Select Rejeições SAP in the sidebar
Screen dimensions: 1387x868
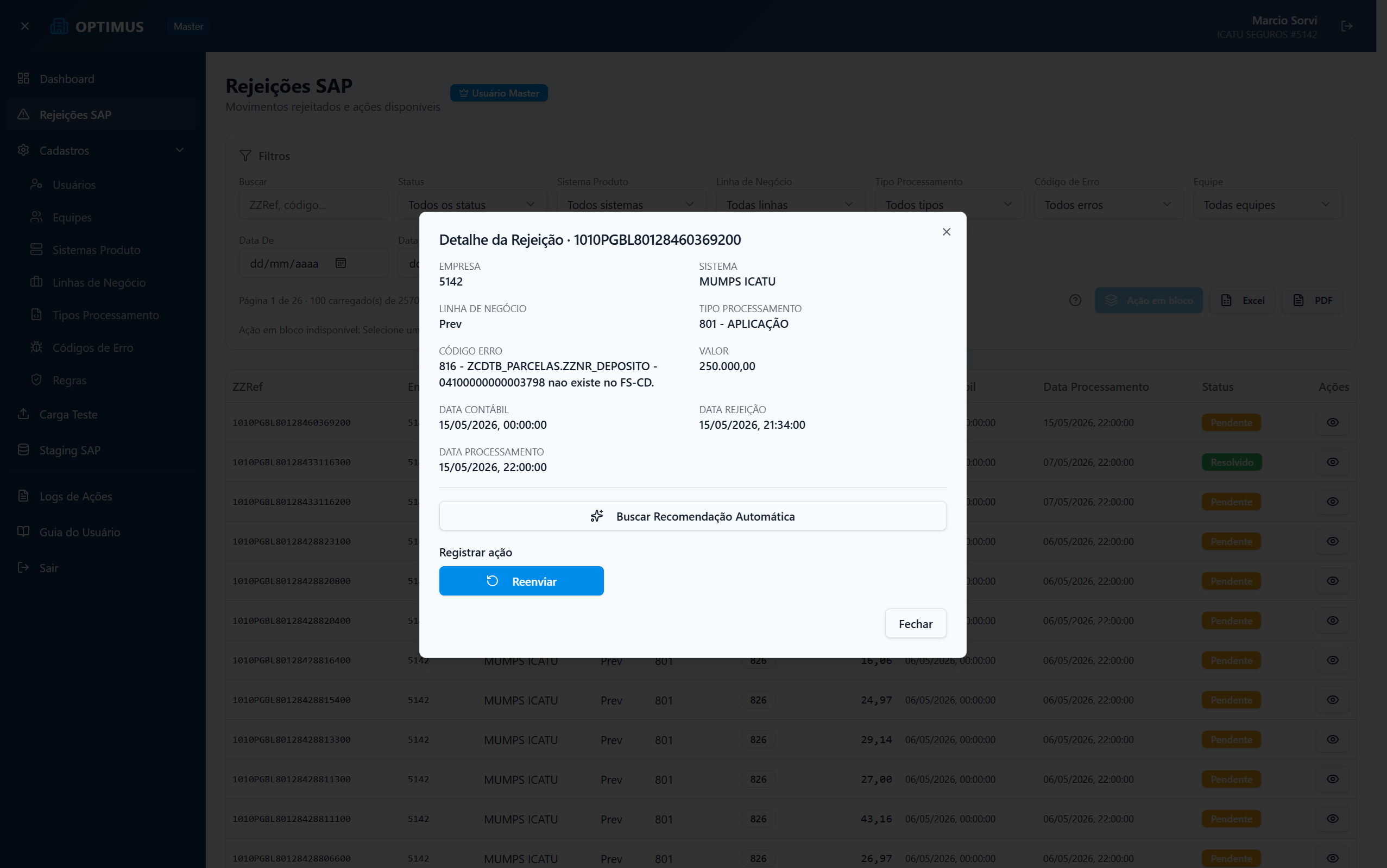pos(102,114)
